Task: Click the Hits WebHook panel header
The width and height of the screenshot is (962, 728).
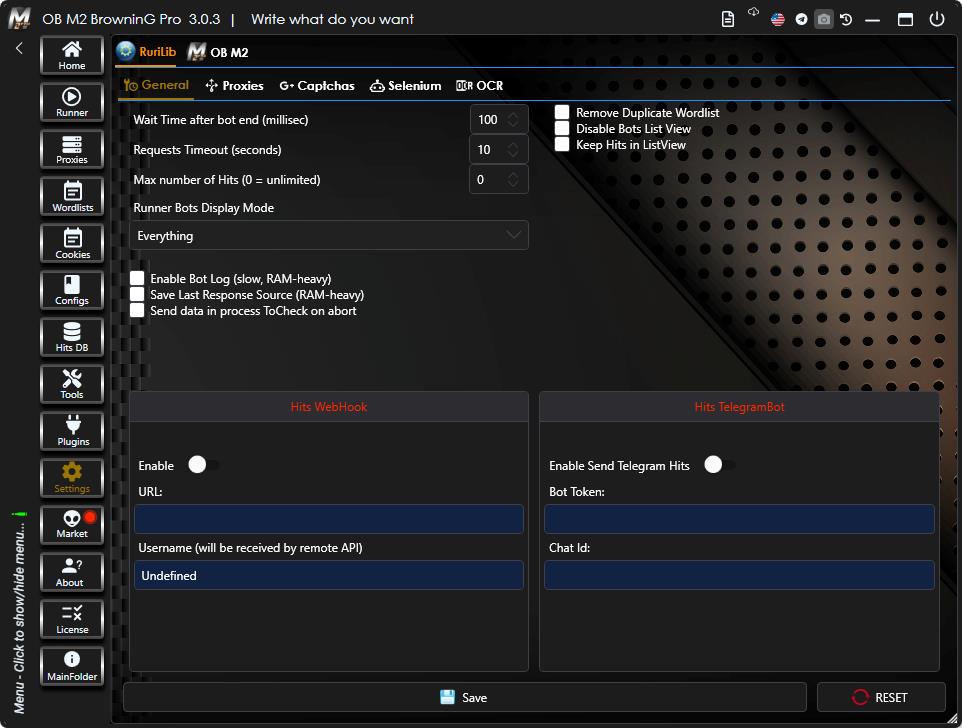Action: pos(329,407)
